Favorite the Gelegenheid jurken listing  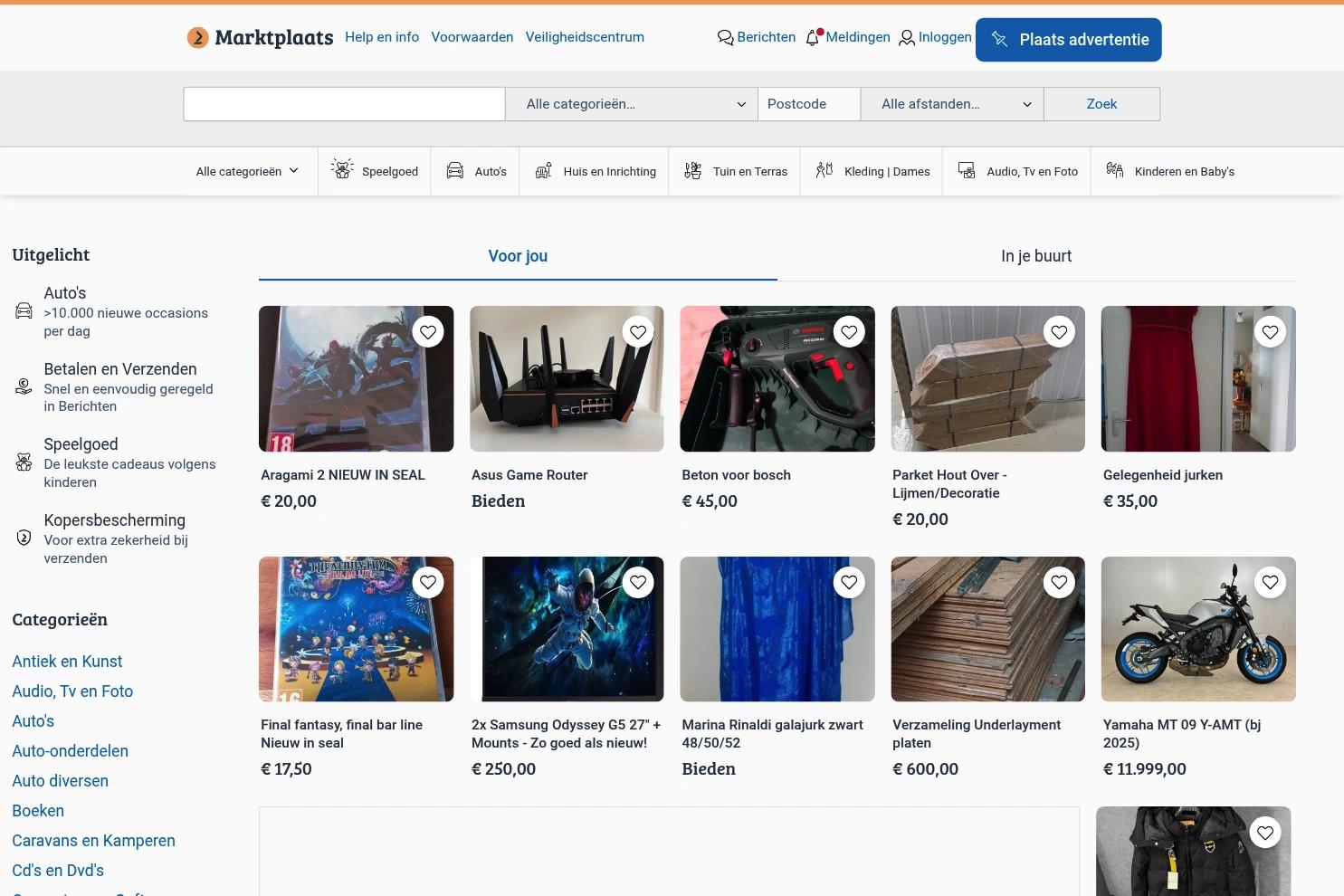click(1270, 332)
